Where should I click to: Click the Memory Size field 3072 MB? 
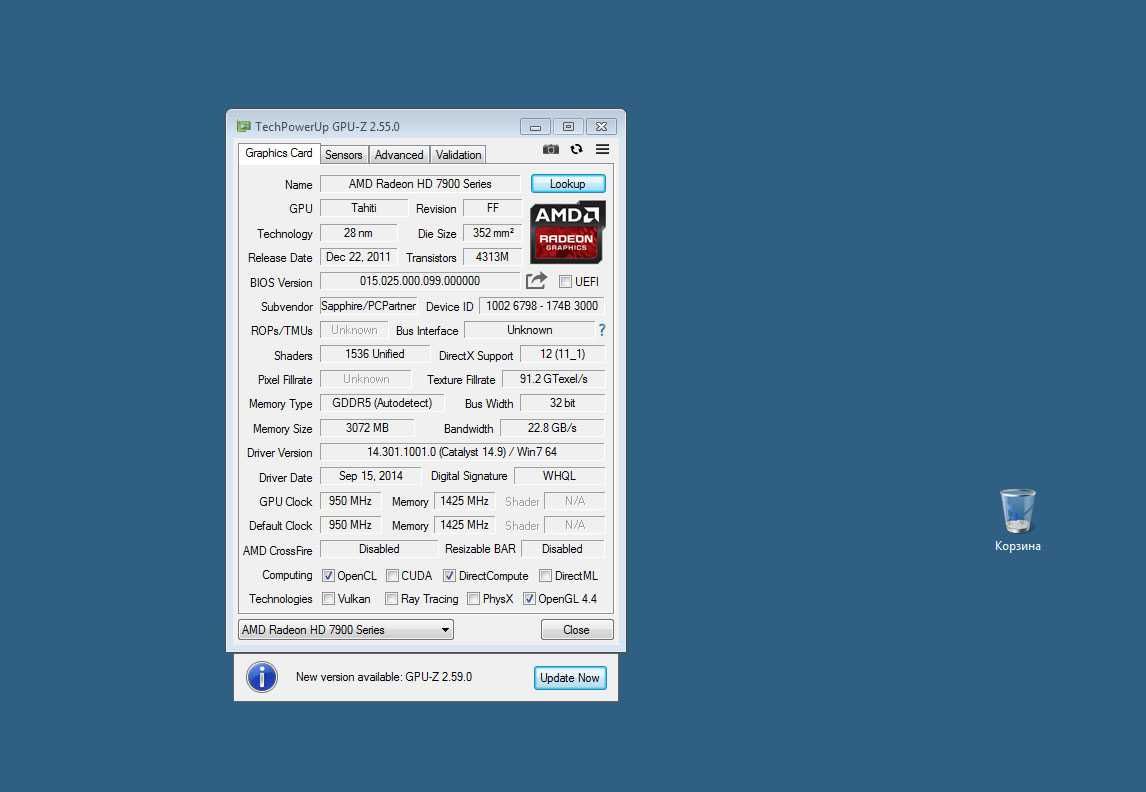367,428
